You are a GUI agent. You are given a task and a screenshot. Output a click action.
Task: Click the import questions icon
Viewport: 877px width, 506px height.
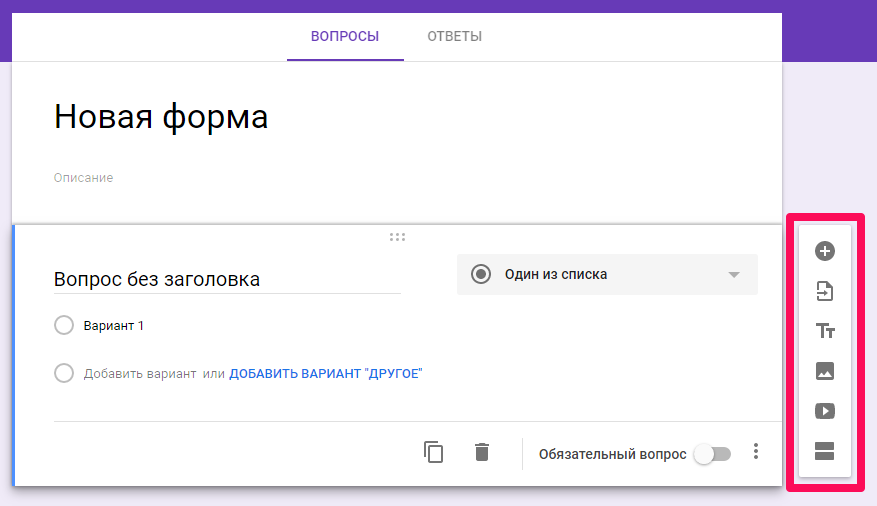tap(825, 291)
